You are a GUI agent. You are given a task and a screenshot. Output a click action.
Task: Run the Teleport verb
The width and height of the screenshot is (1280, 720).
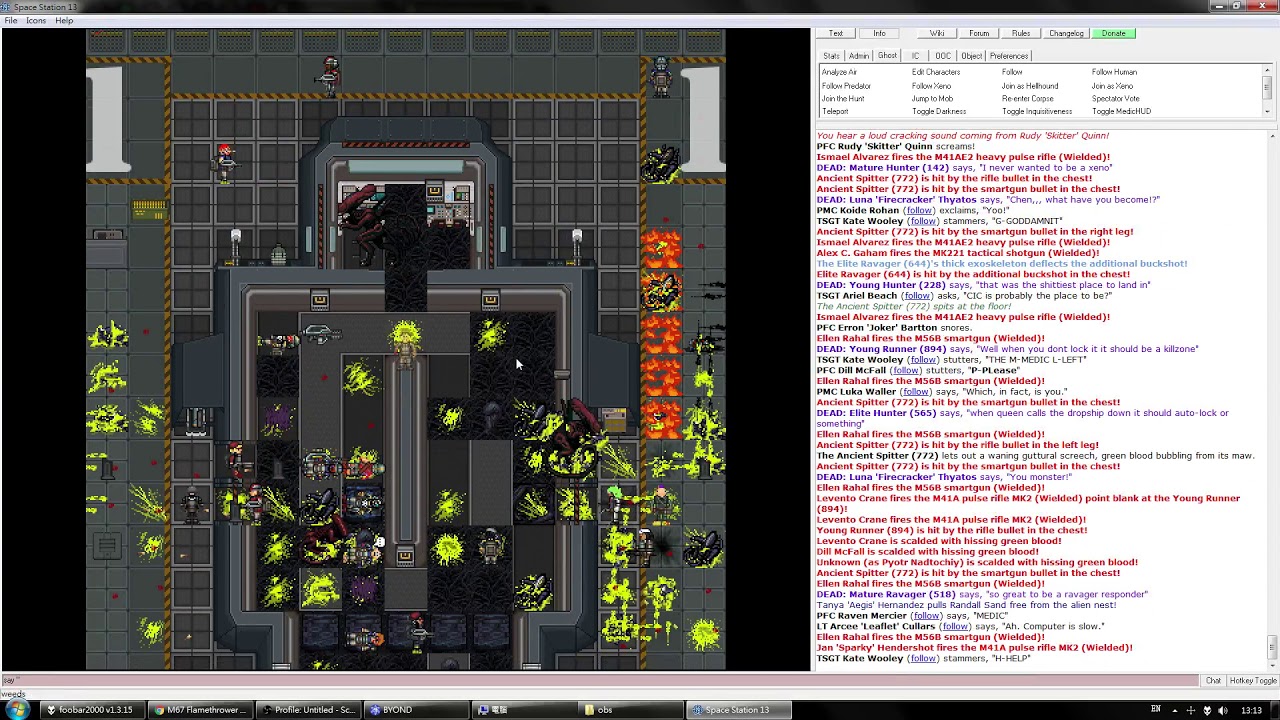(835, 112)
